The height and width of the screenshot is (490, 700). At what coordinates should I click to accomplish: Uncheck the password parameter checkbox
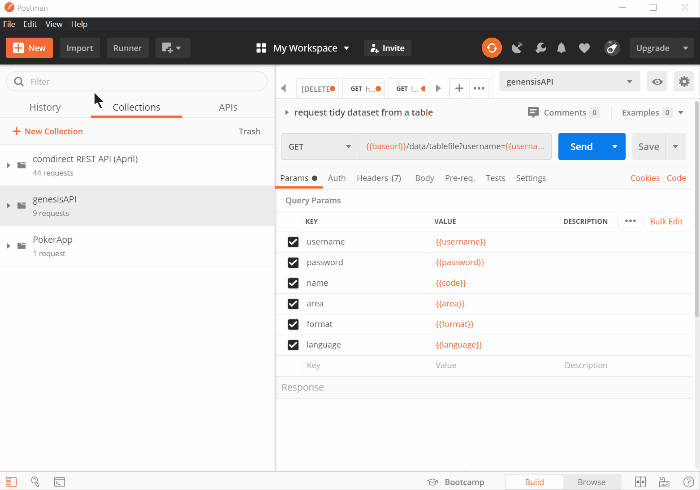click(293, 262)
